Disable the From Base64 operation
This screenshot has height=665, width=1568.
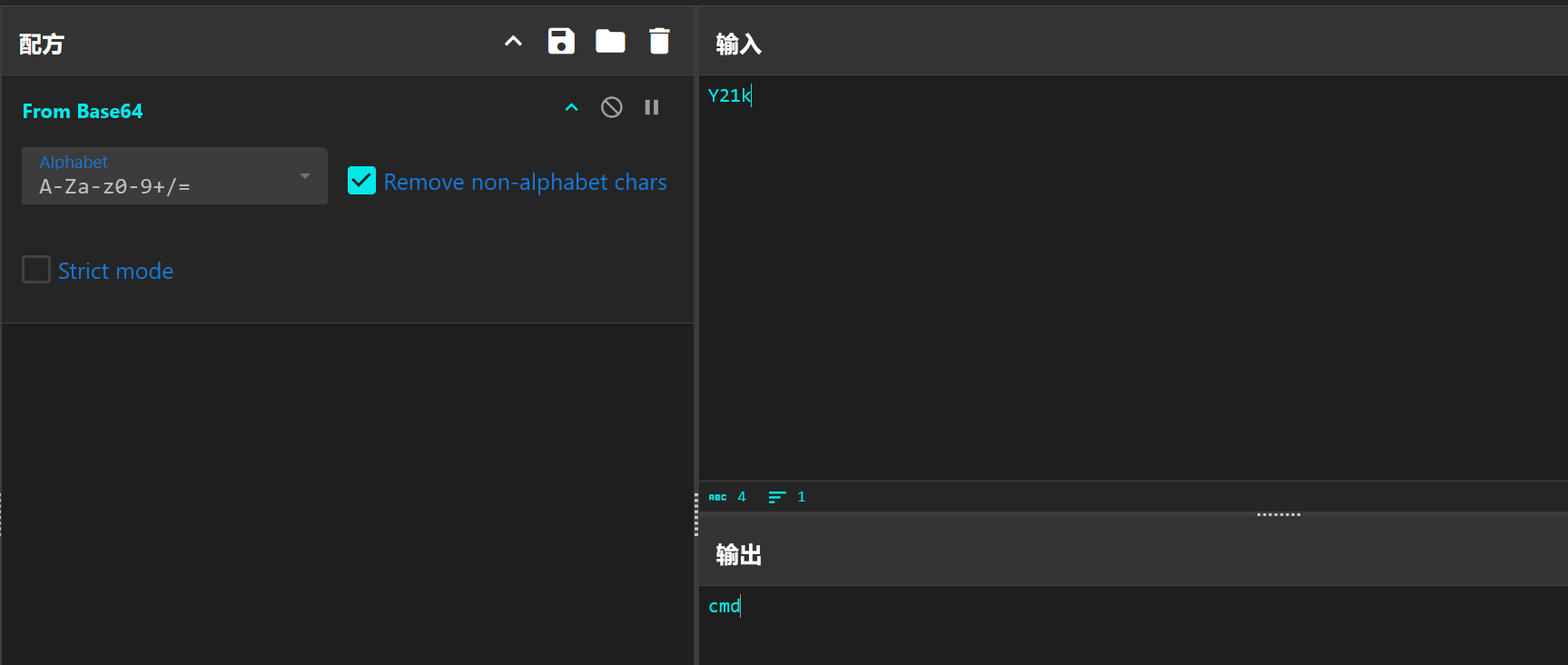pos(612,107)
